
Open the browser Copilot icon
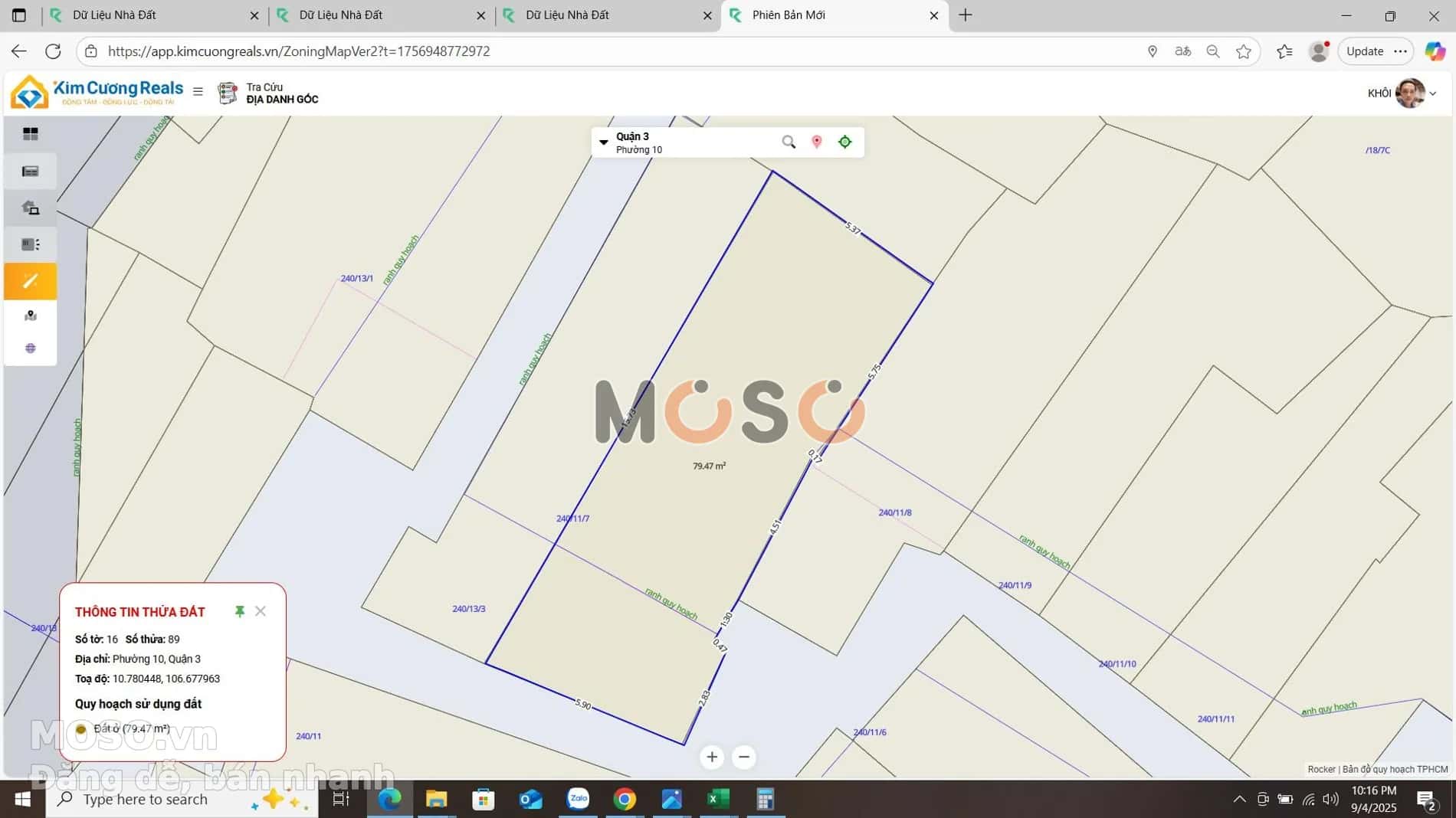pos(1435,51)
